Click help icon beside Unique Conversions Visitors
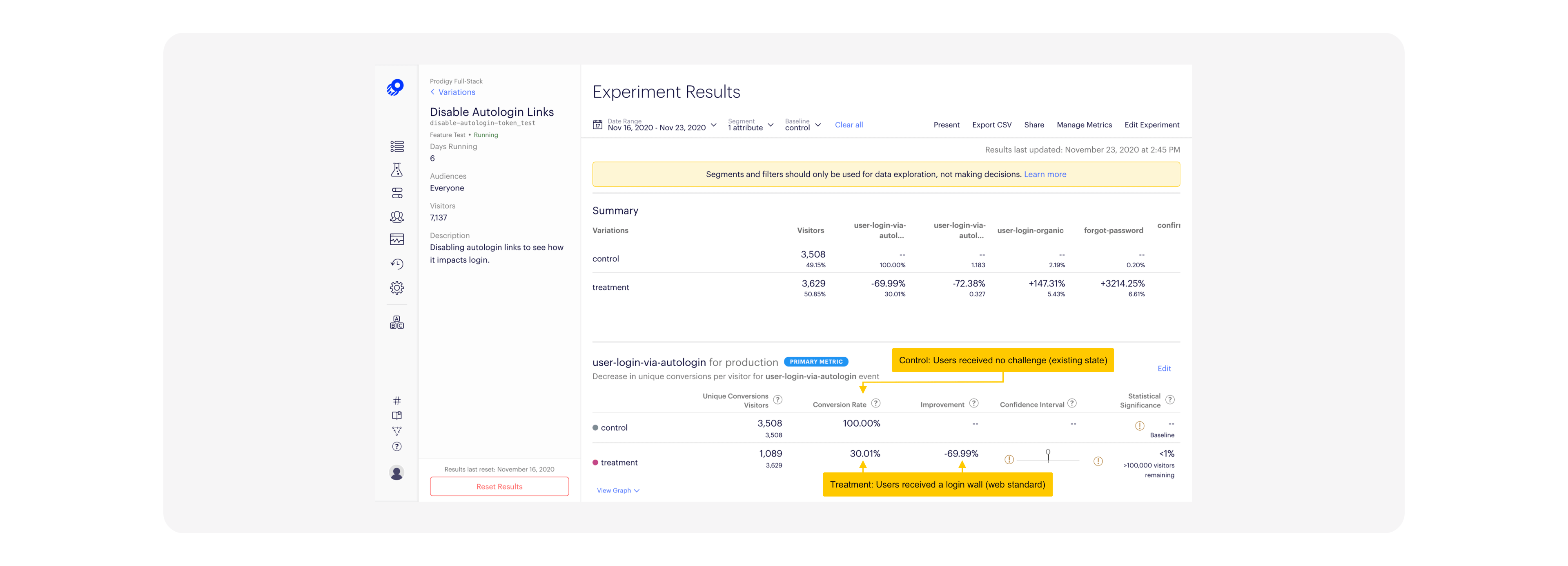Screen dimensions: 1568x566 (778, 400)
